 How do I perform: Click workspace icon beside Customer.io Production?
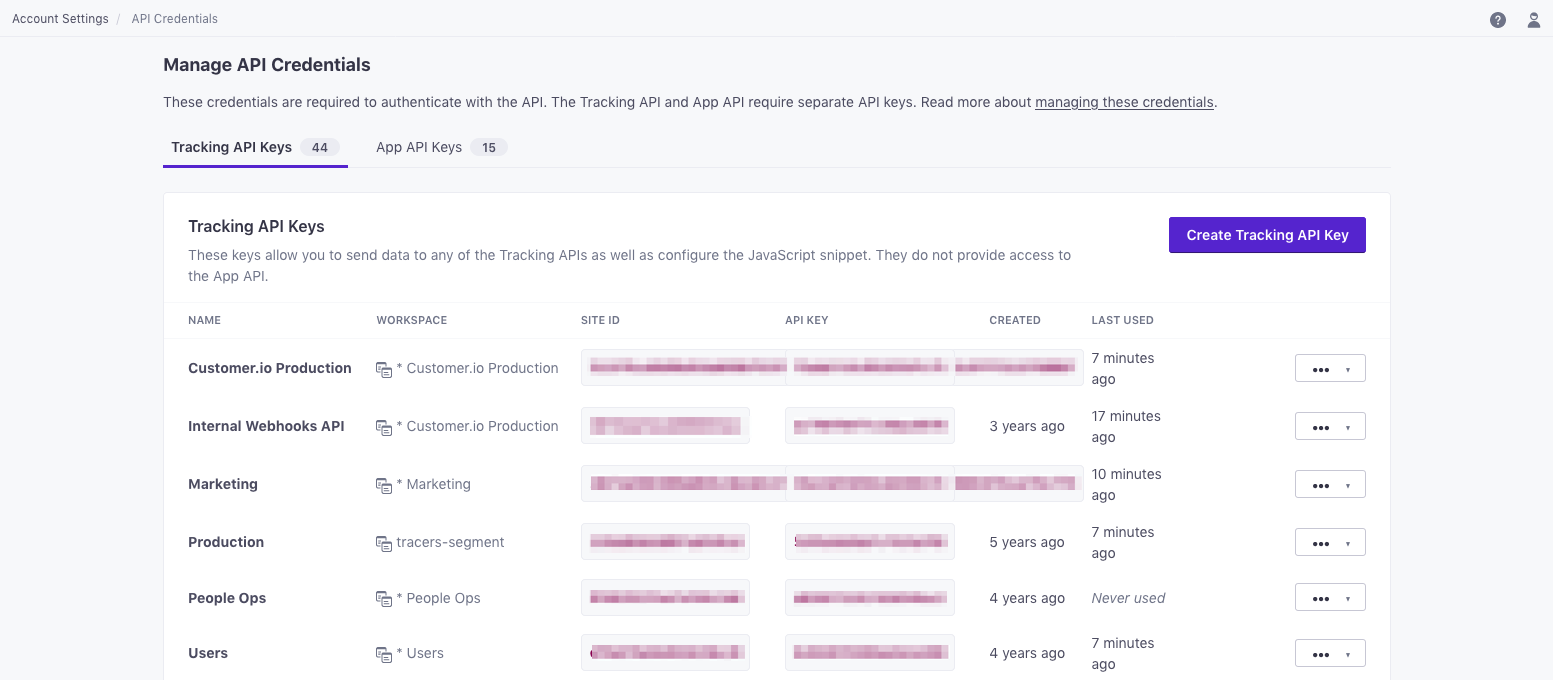[x=384, y=369]
